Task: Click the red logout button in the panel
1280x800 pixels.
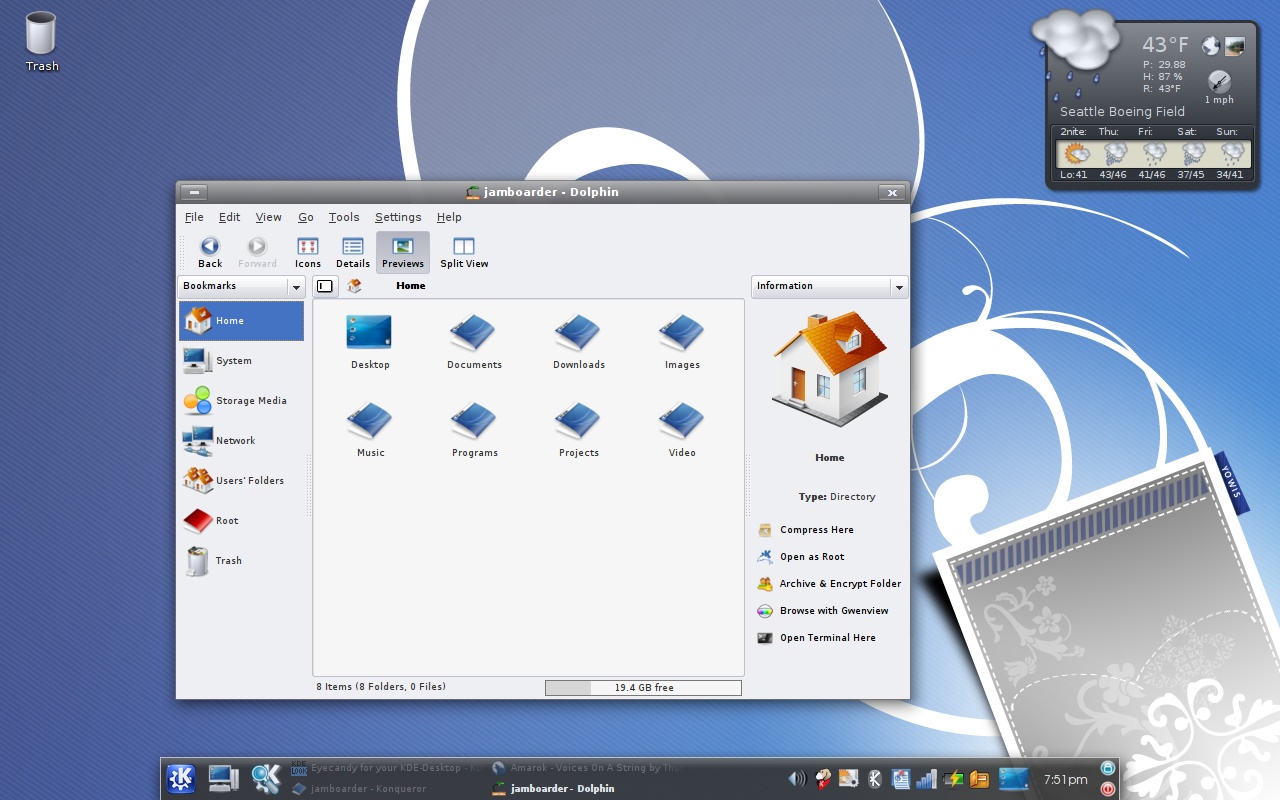Action: click(x=1108, y=789)
